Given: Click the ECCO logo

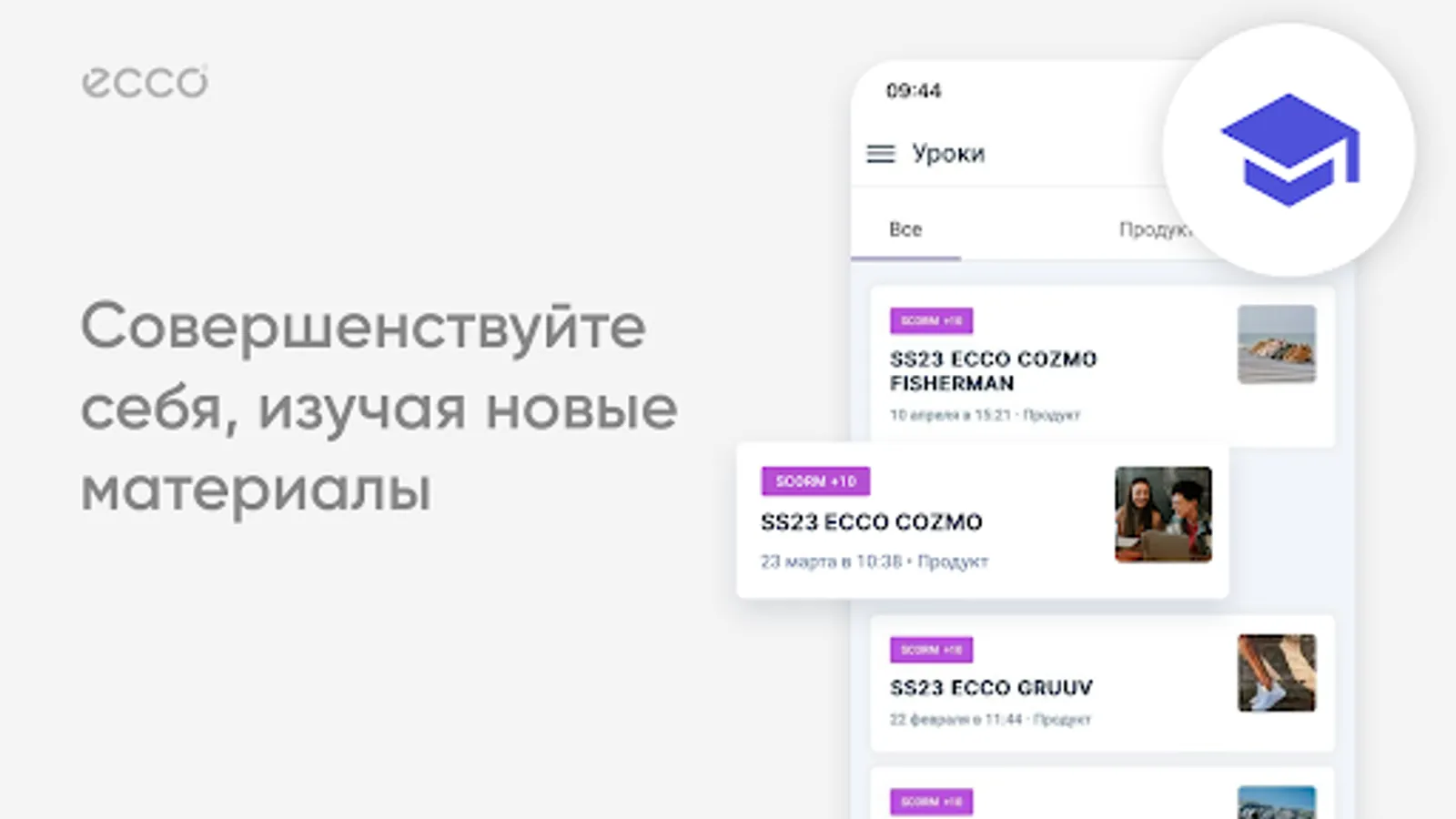Looking at the screenshot, I should click(145, 82).
